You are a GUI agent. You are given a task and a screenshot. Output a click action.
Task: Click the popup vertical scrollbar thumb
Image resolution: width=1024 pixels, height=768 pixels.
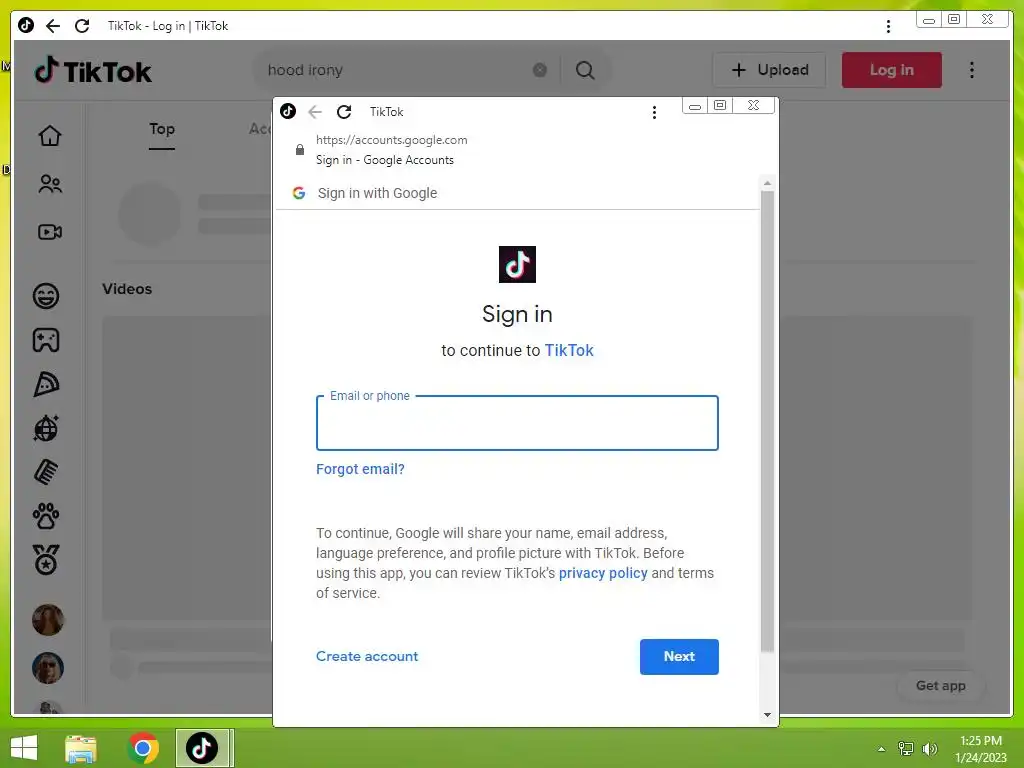tap(767, 421)
